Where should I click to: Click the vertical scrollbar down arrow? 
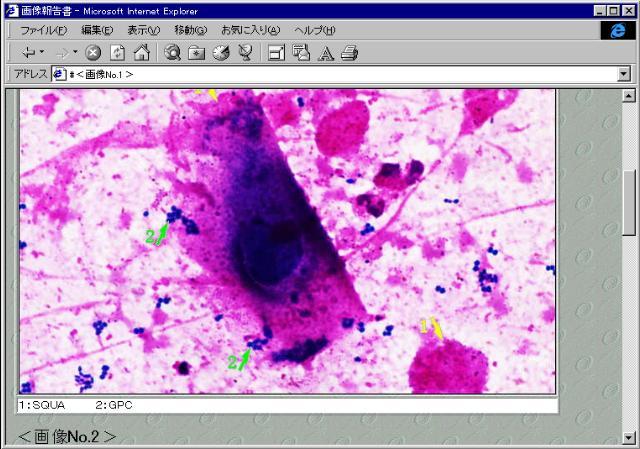pos(629,437)
